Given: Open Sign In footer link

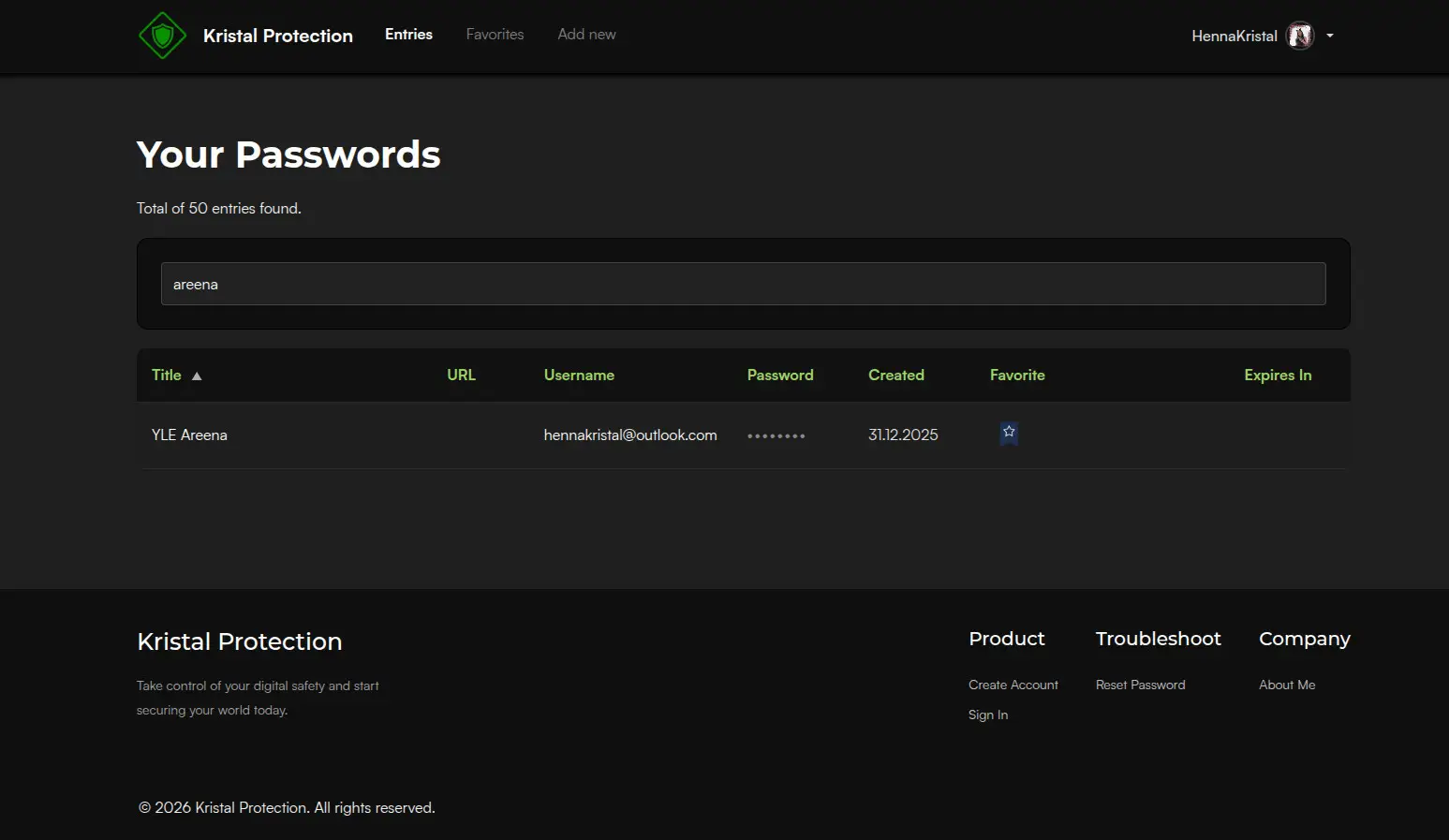Looking at the screenshot, I should click(988, 715).
